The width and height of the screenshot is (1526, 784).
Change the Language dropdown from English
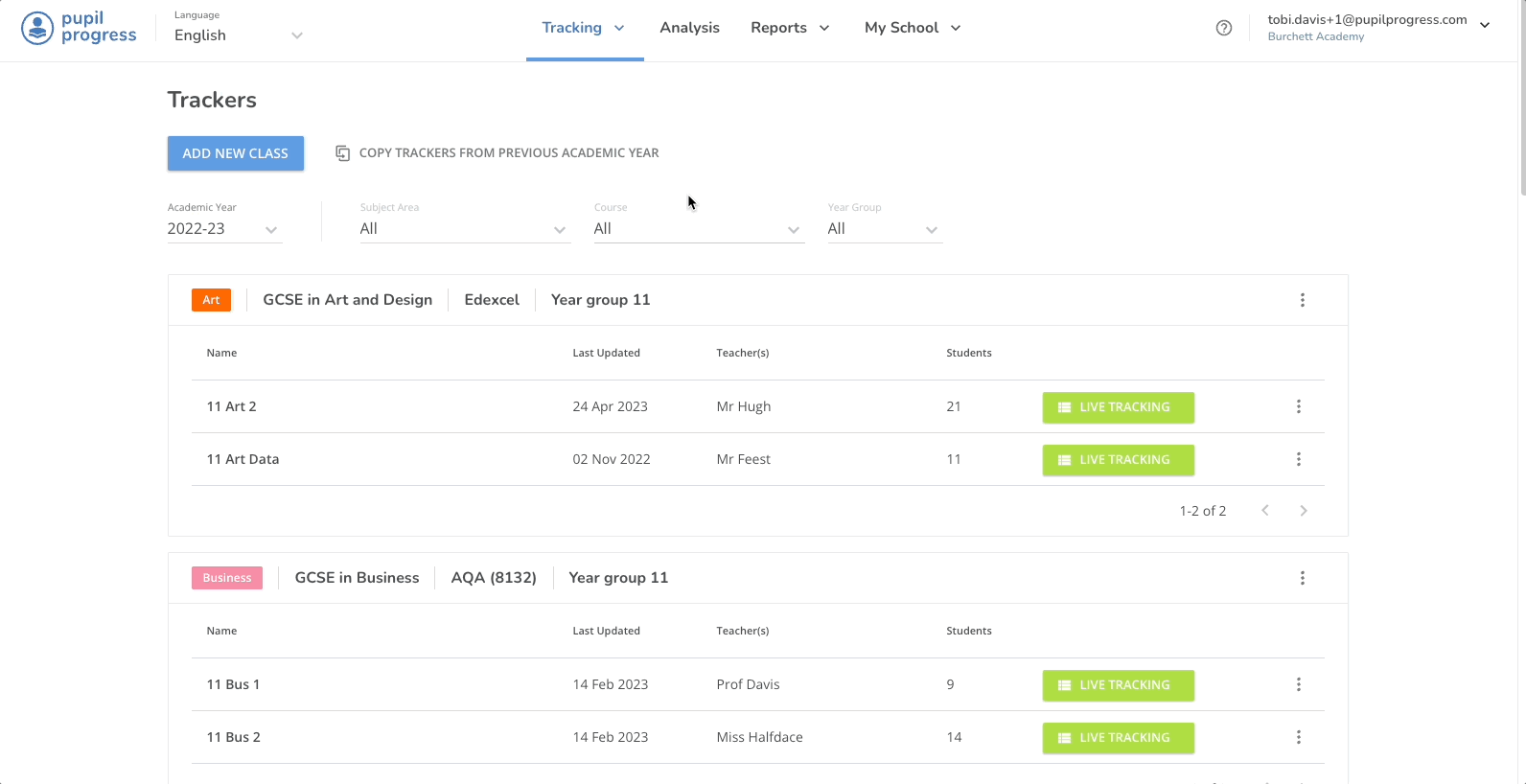pyautogui.click(x=238, y=35)
